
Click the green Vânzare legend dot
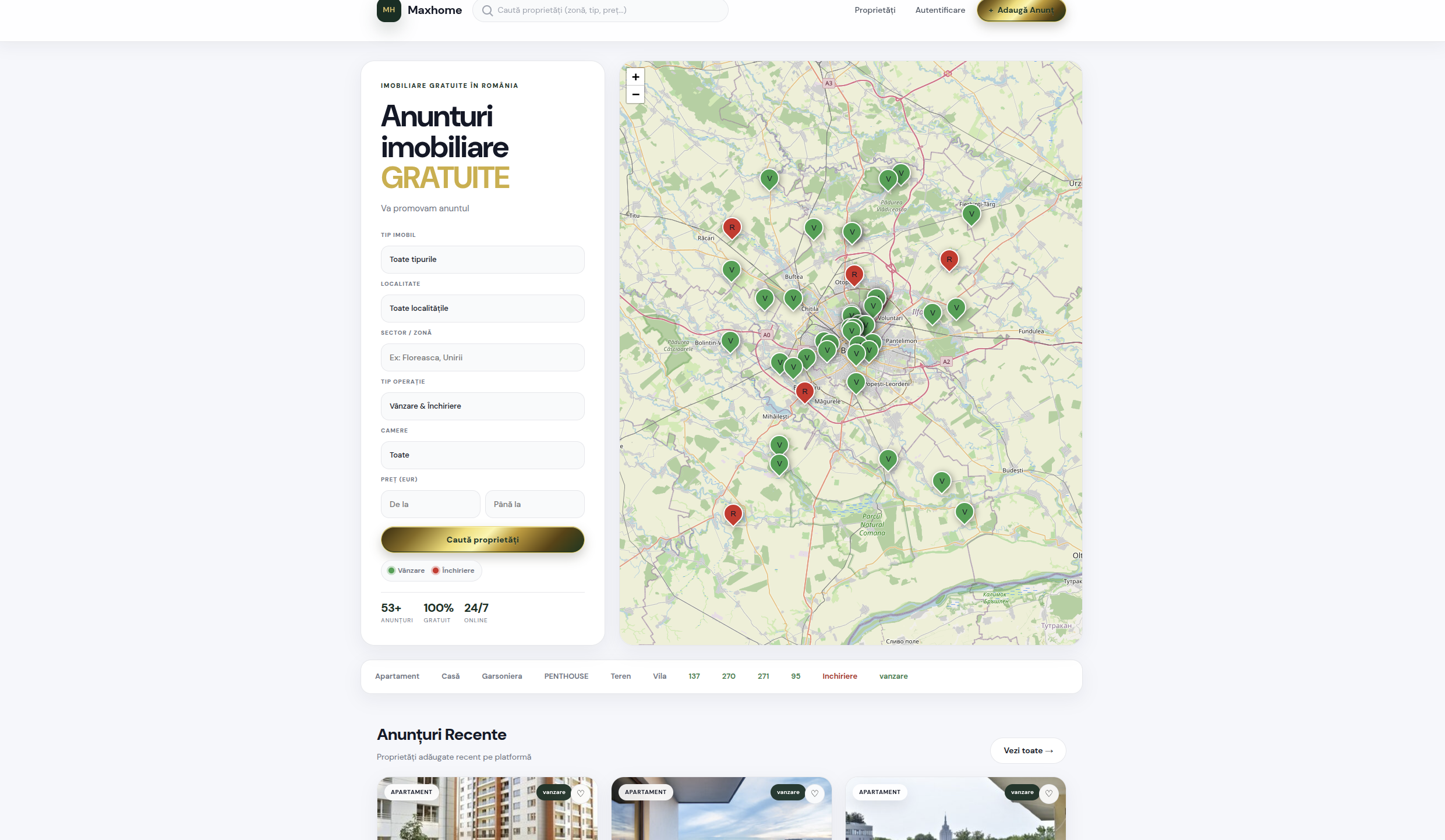coord(391,570)
